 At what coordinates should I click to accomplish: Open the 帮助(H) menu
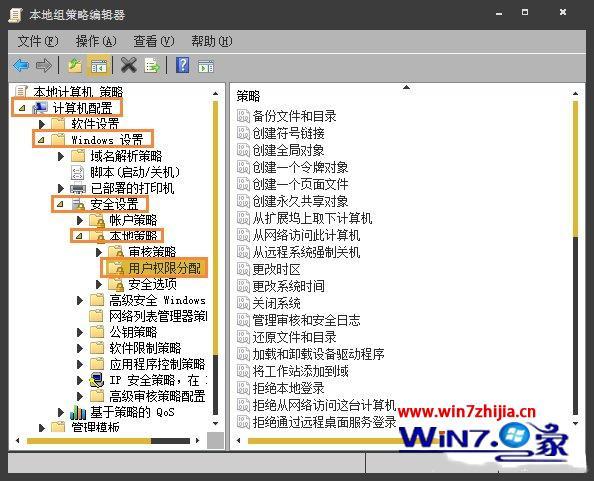pos(212,41)
